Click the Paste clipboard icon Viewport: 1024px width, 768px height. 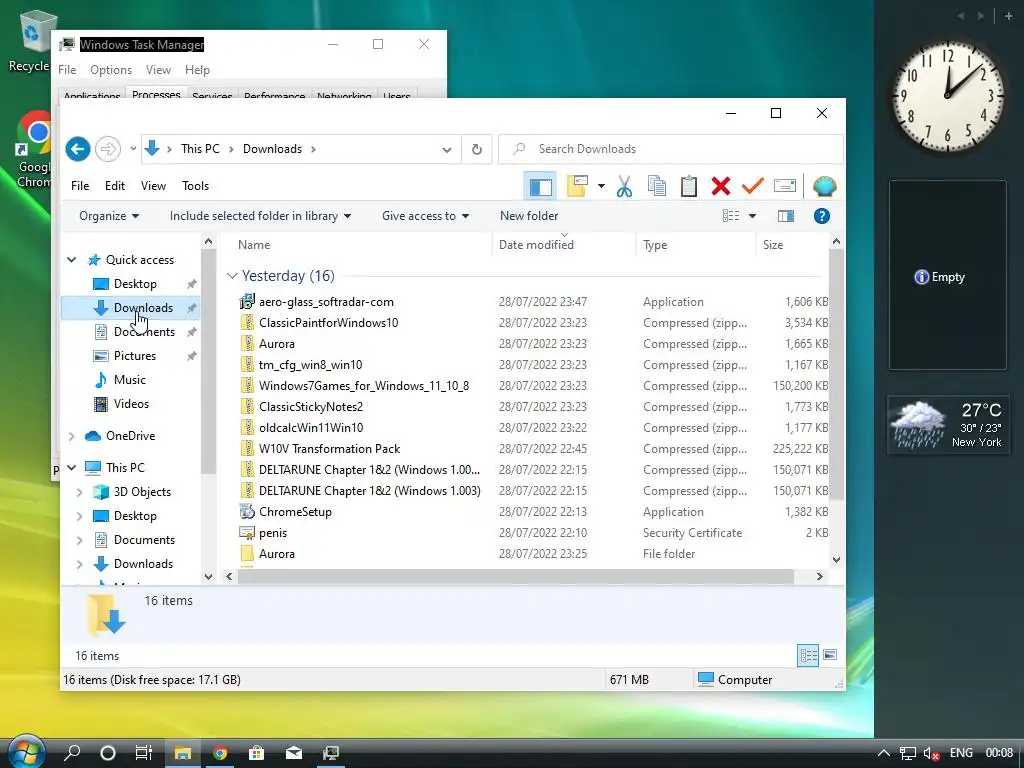click(x=688, y=187)
